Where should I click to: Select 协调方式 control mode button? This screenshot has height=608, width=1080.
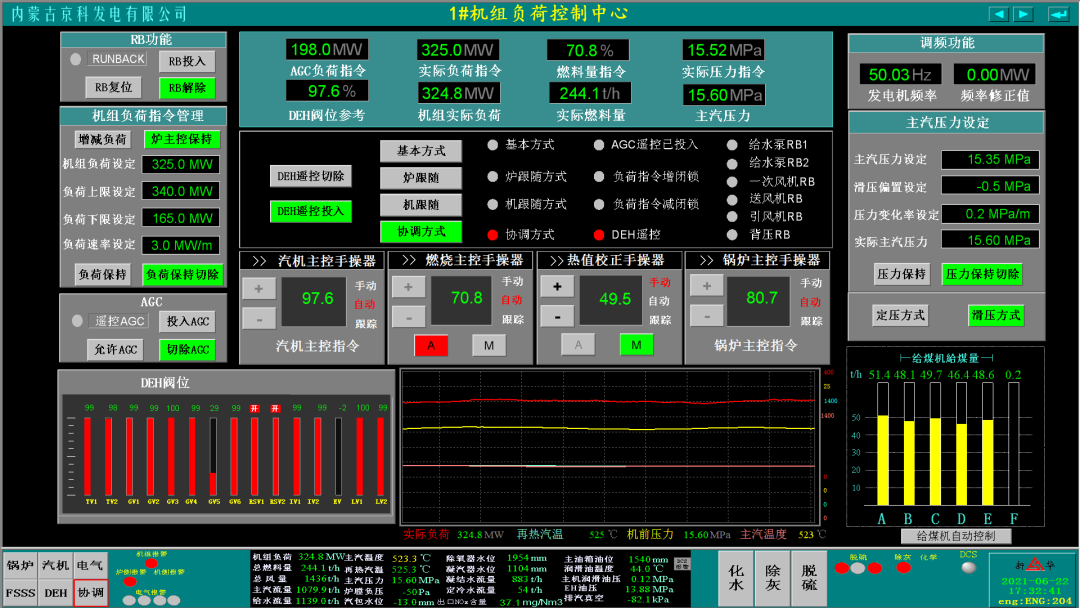click(420, 232)
